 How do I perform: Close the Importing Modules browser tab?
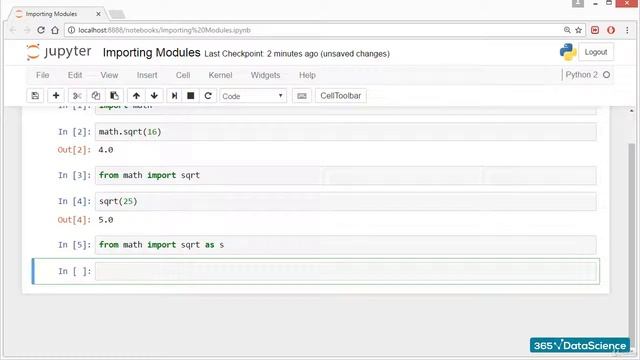tap(98, 14)
